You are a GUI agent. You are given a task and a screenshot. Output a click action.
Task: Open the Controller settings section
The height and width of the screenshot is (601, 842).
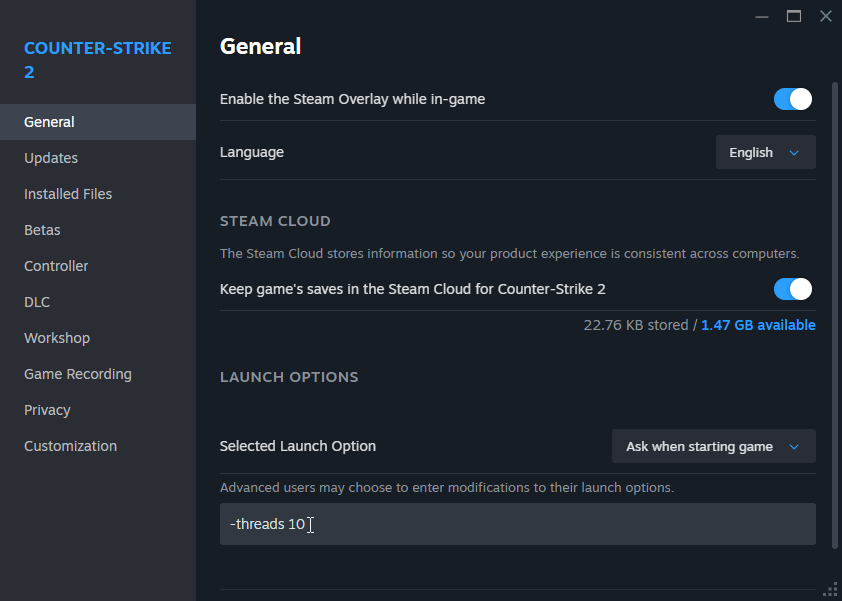click(56, 265)
